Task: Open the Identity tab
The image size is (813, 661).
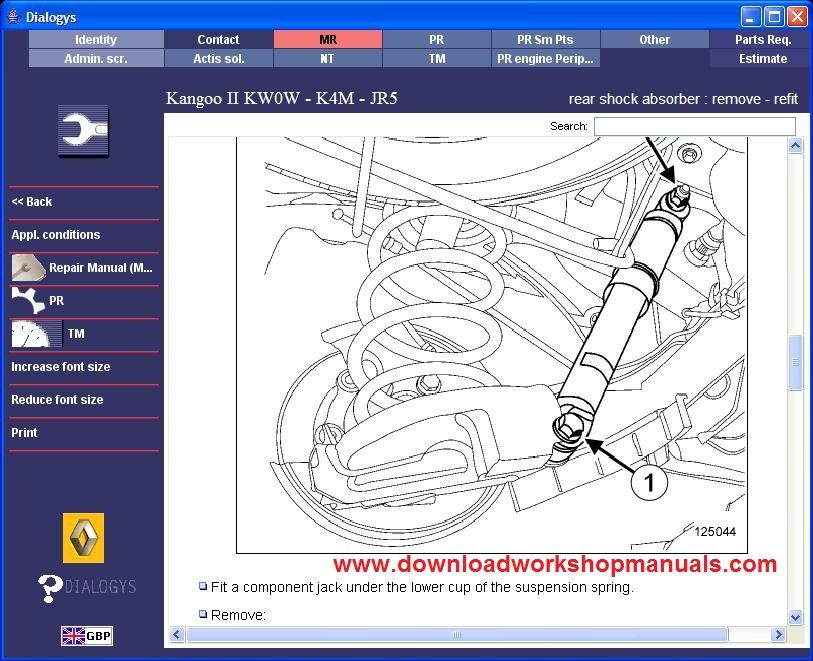Action: [x=96, y=39]
